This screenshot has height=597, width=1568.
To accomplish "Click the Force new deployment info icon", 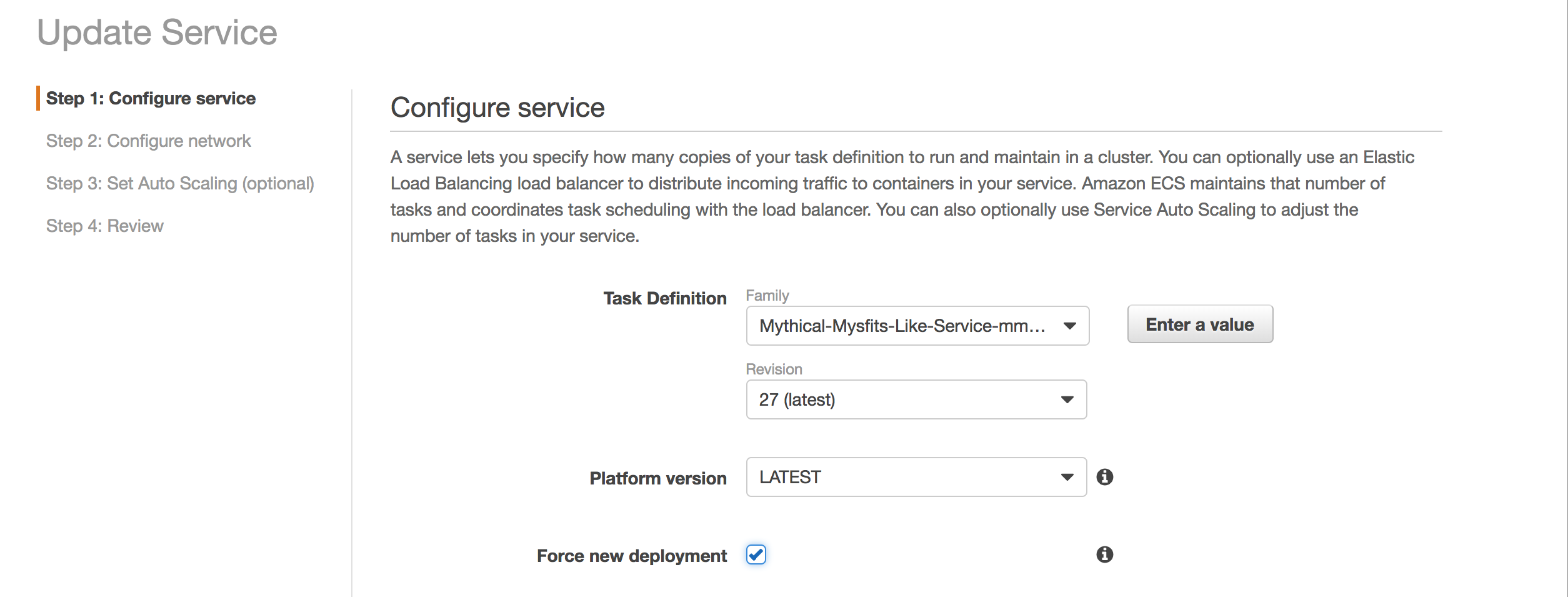I will [x=1104, y=554].
